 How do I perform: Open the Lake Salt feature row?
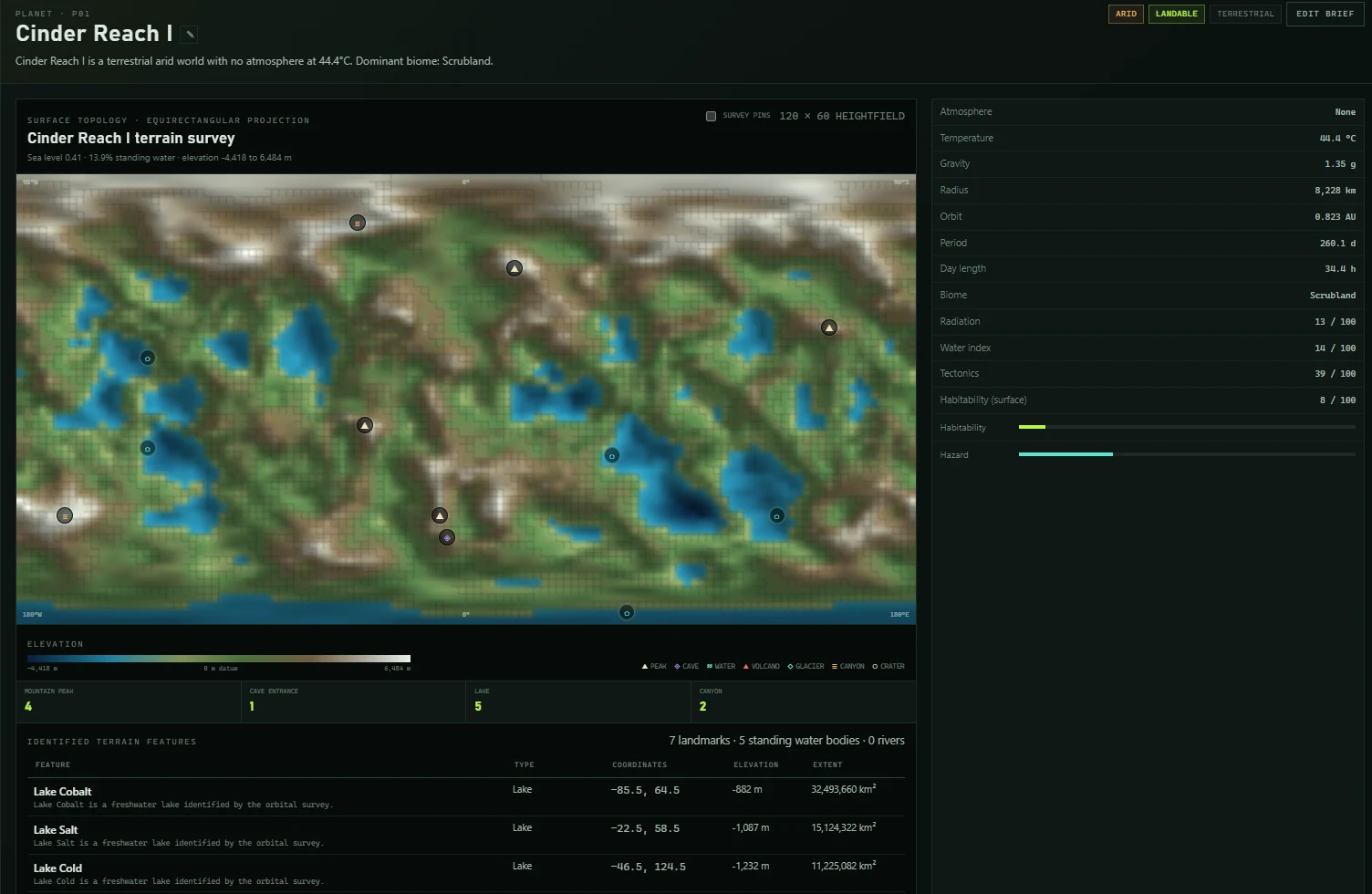466,836
